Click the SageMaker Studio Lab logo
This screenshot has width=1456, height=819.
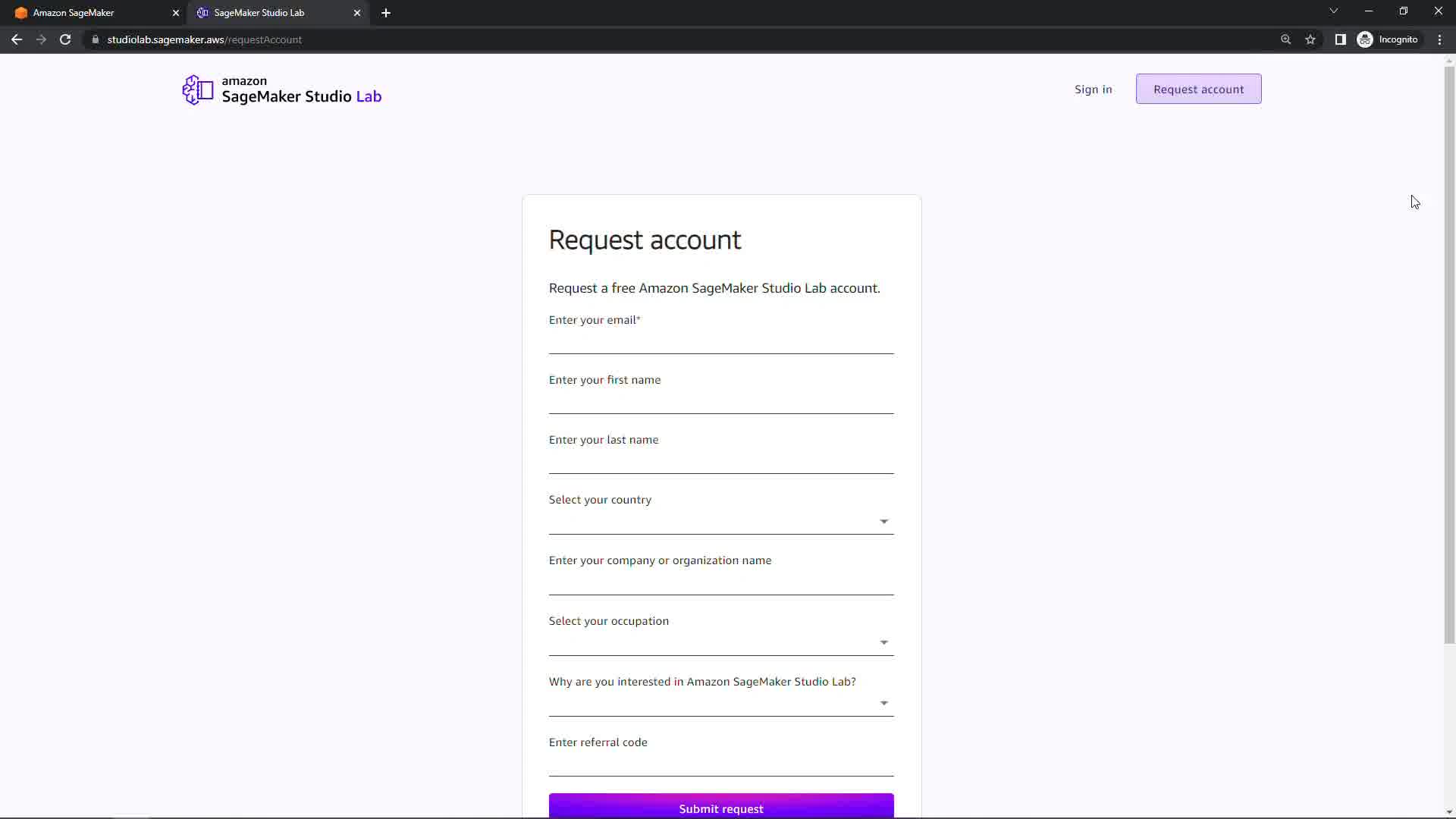[x=281, y=90]
